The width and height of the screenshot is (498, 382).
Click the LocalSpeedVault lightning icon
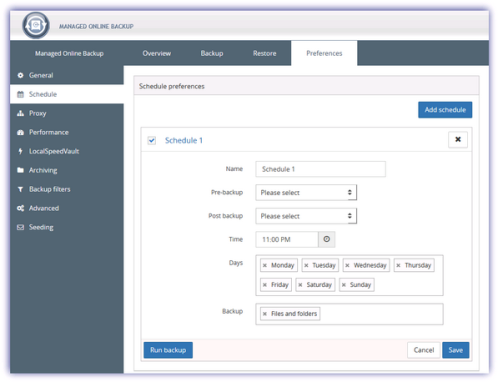[x=20, y=151]
